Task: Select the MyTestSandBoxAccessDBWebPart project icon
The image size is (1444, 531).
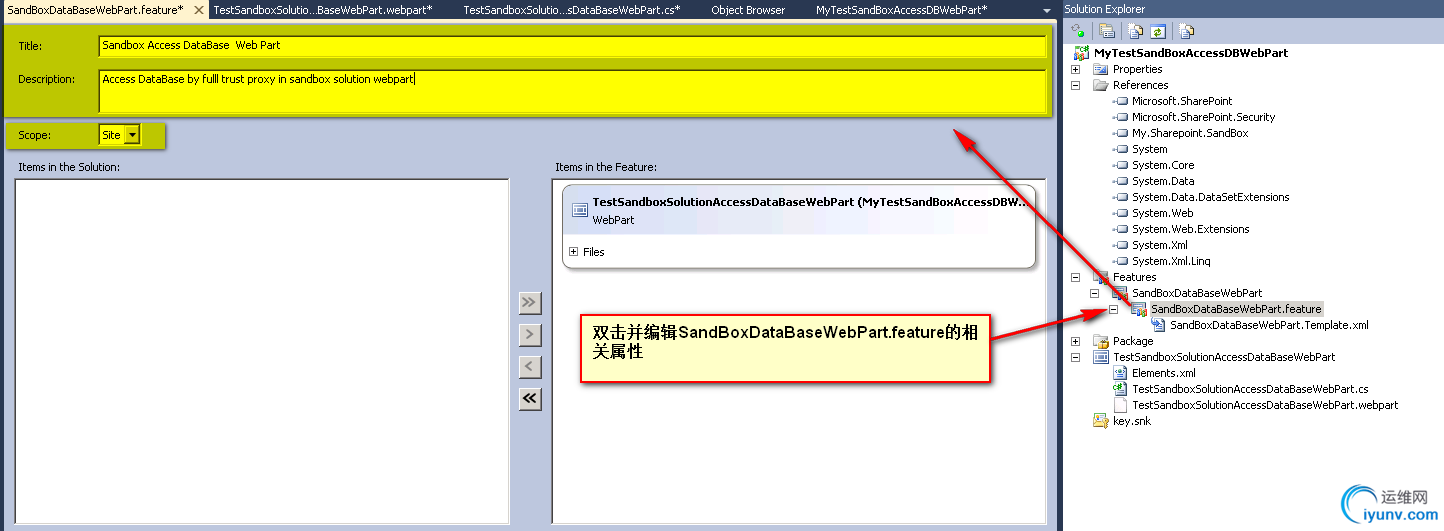Action: (1081, 53)
